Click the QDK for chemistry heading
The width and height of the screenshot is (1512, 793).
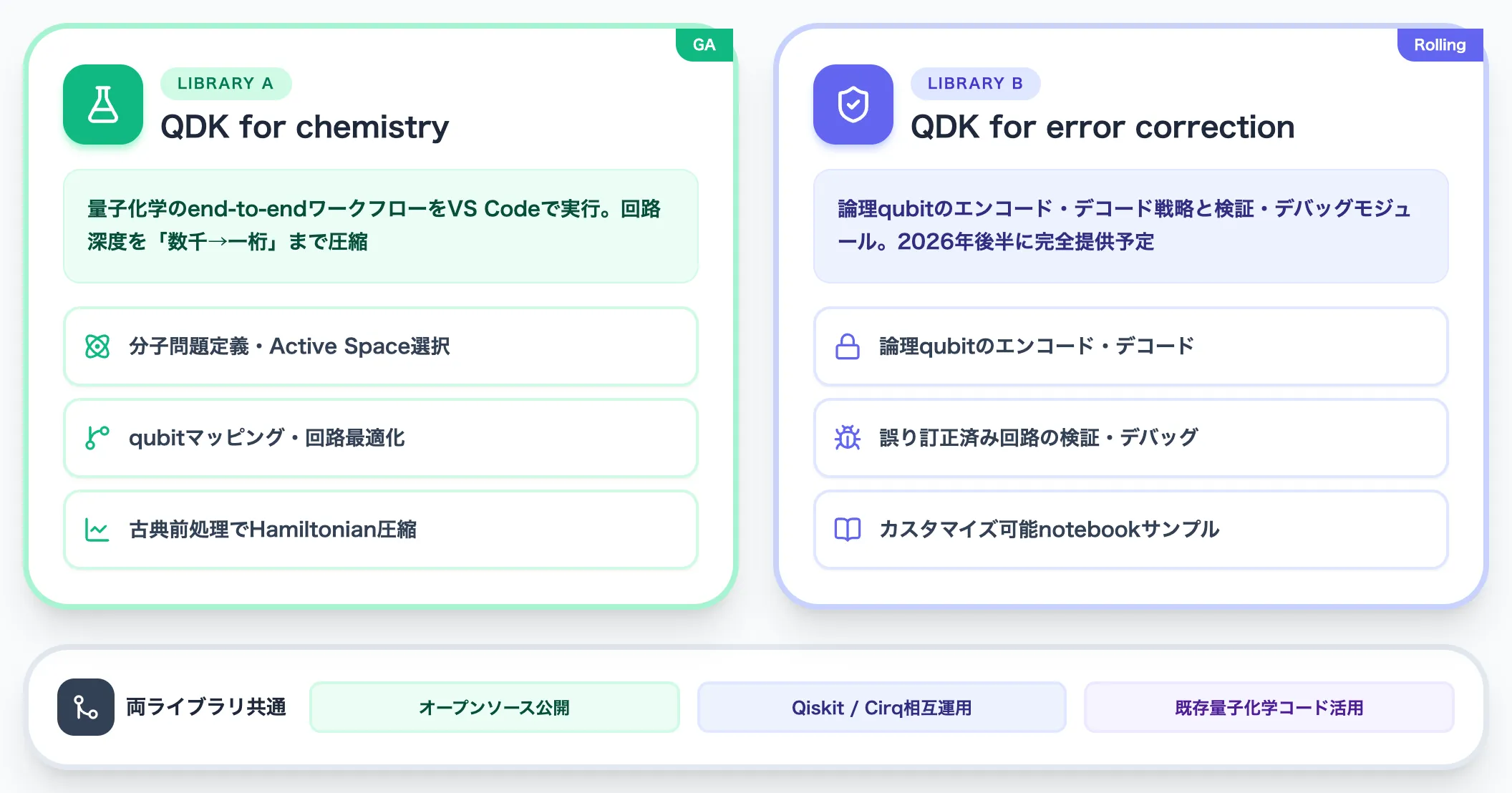coord(305,127)
